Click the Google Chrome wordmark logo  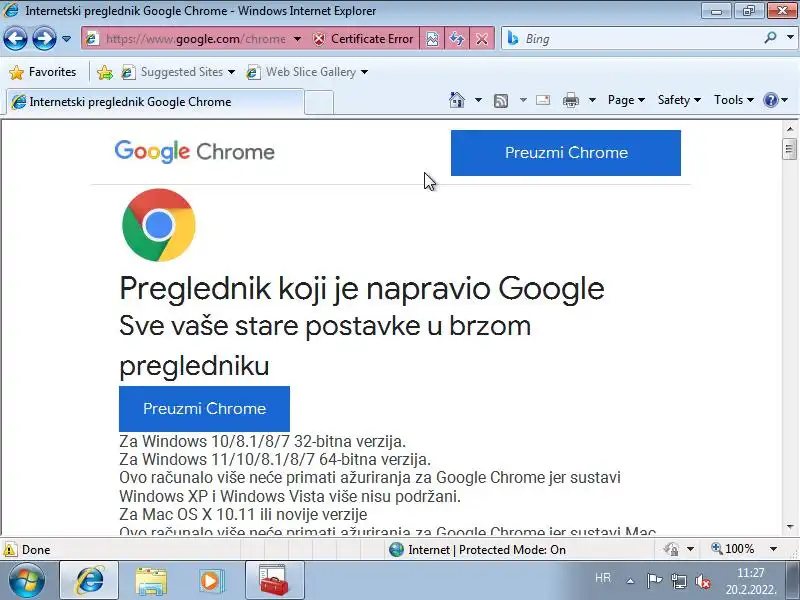click(x=194, y=152)
